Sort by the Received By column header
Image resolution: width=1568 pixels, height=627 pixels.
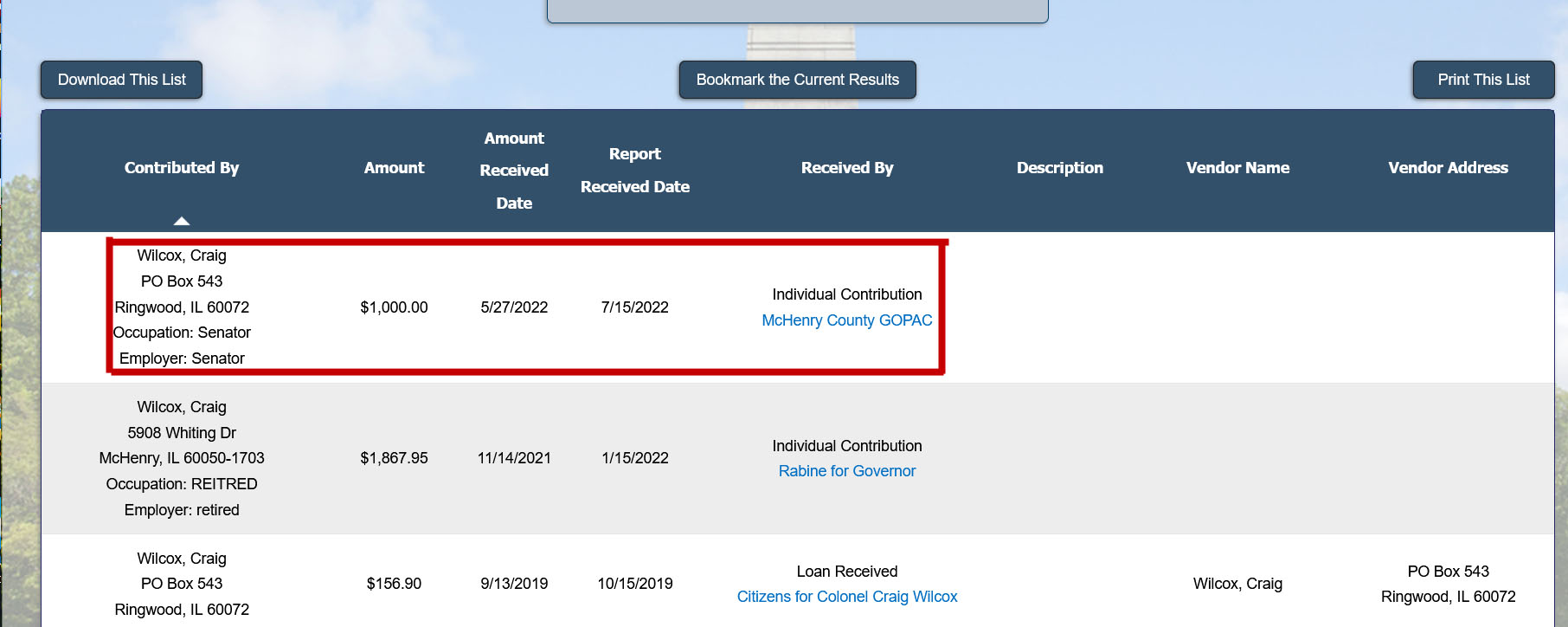coord(846,168)
